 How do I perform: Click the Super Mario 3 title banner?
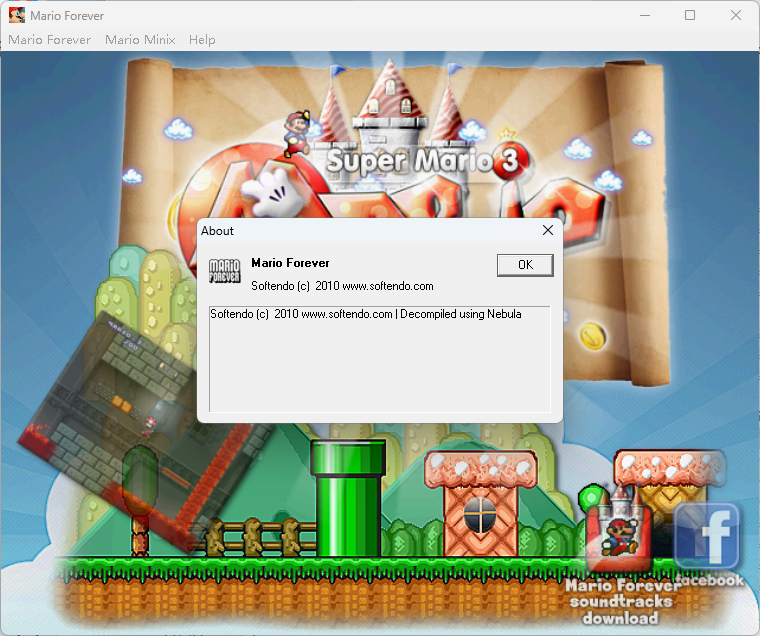coord(427,160)
